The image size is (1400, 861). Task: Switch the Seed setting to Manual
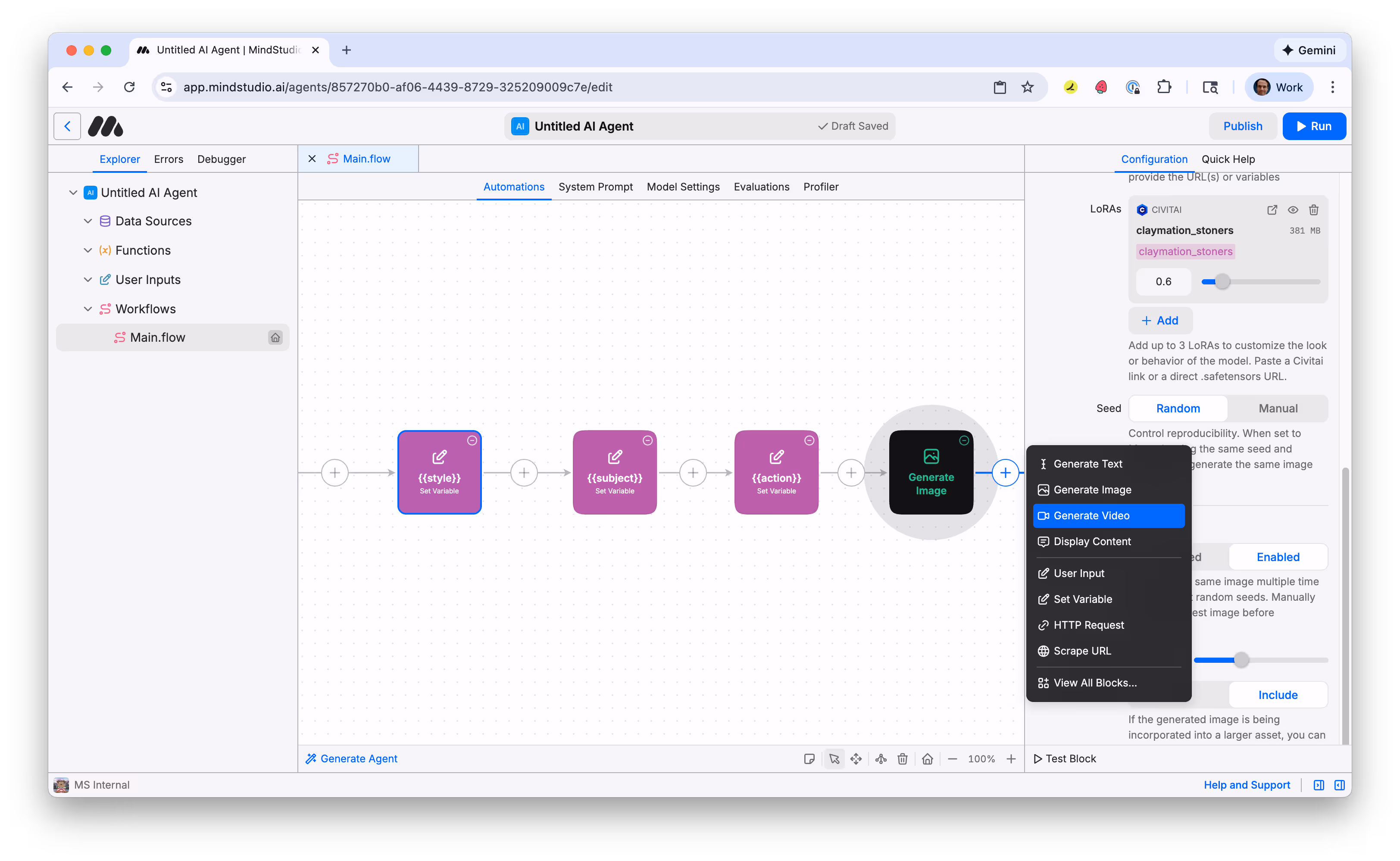click(1278, 408)
